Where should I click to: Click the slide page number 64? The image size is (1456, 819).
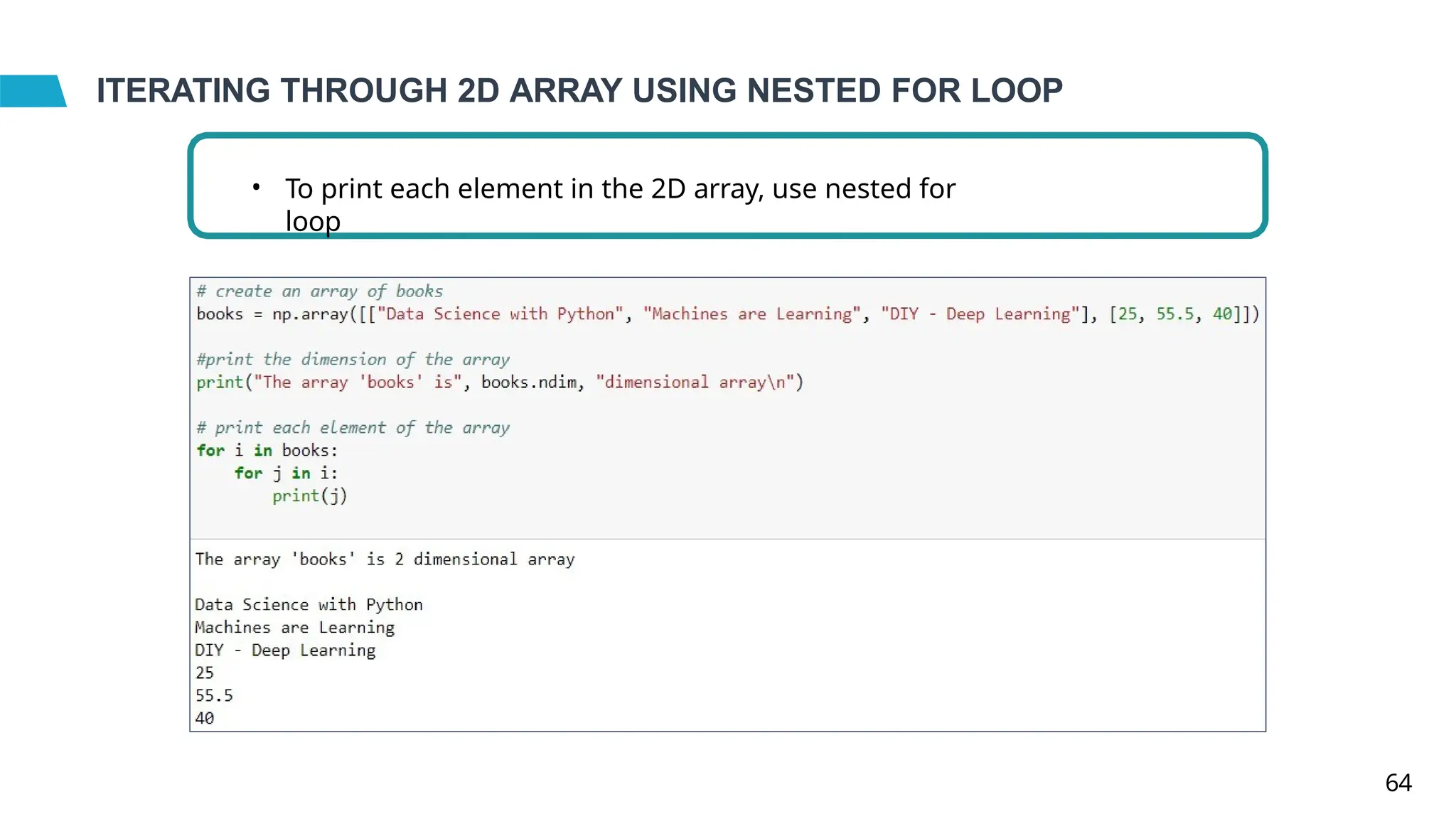tap(1398, 783)
